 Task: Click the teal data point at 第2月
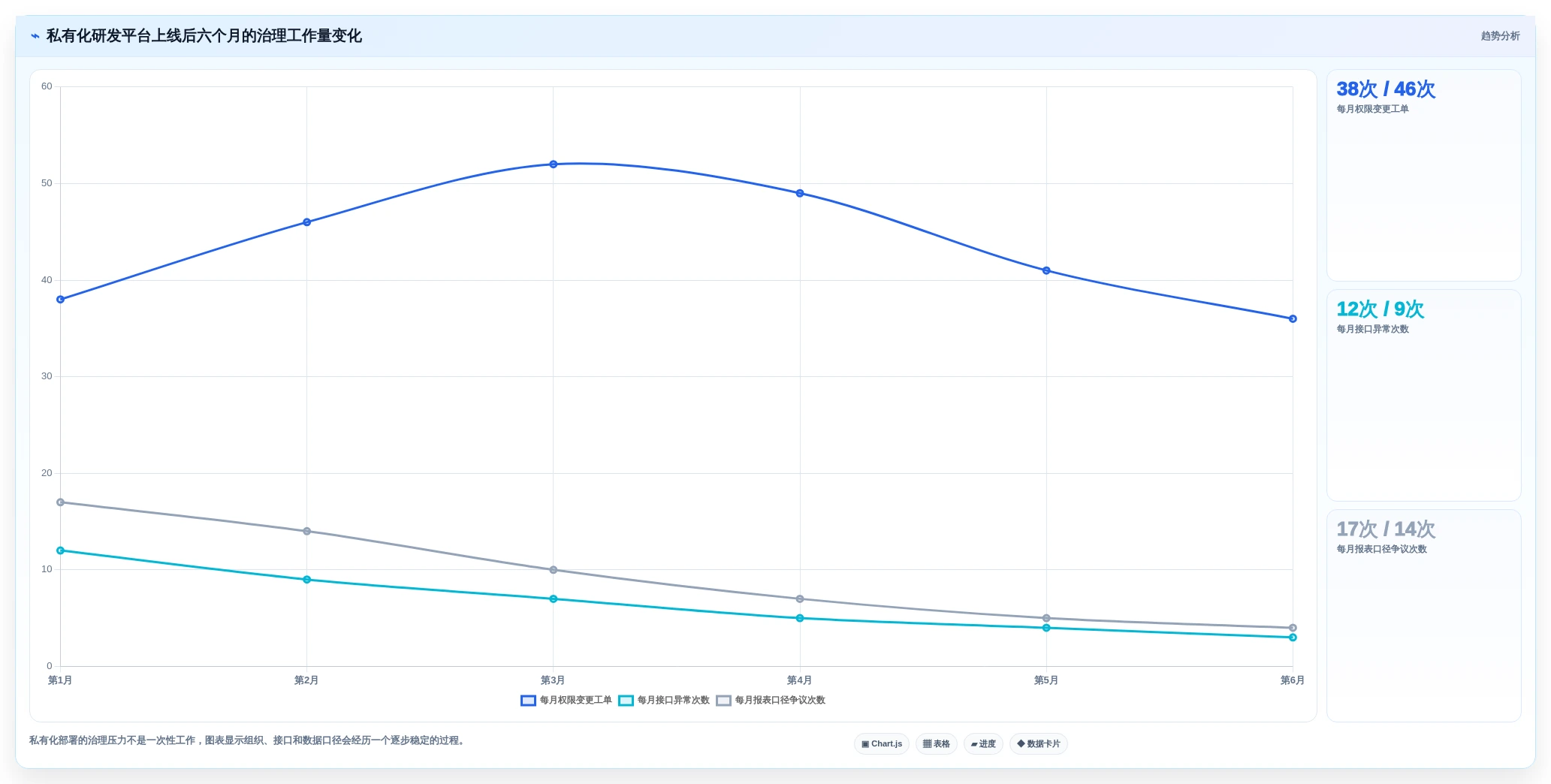307,580
